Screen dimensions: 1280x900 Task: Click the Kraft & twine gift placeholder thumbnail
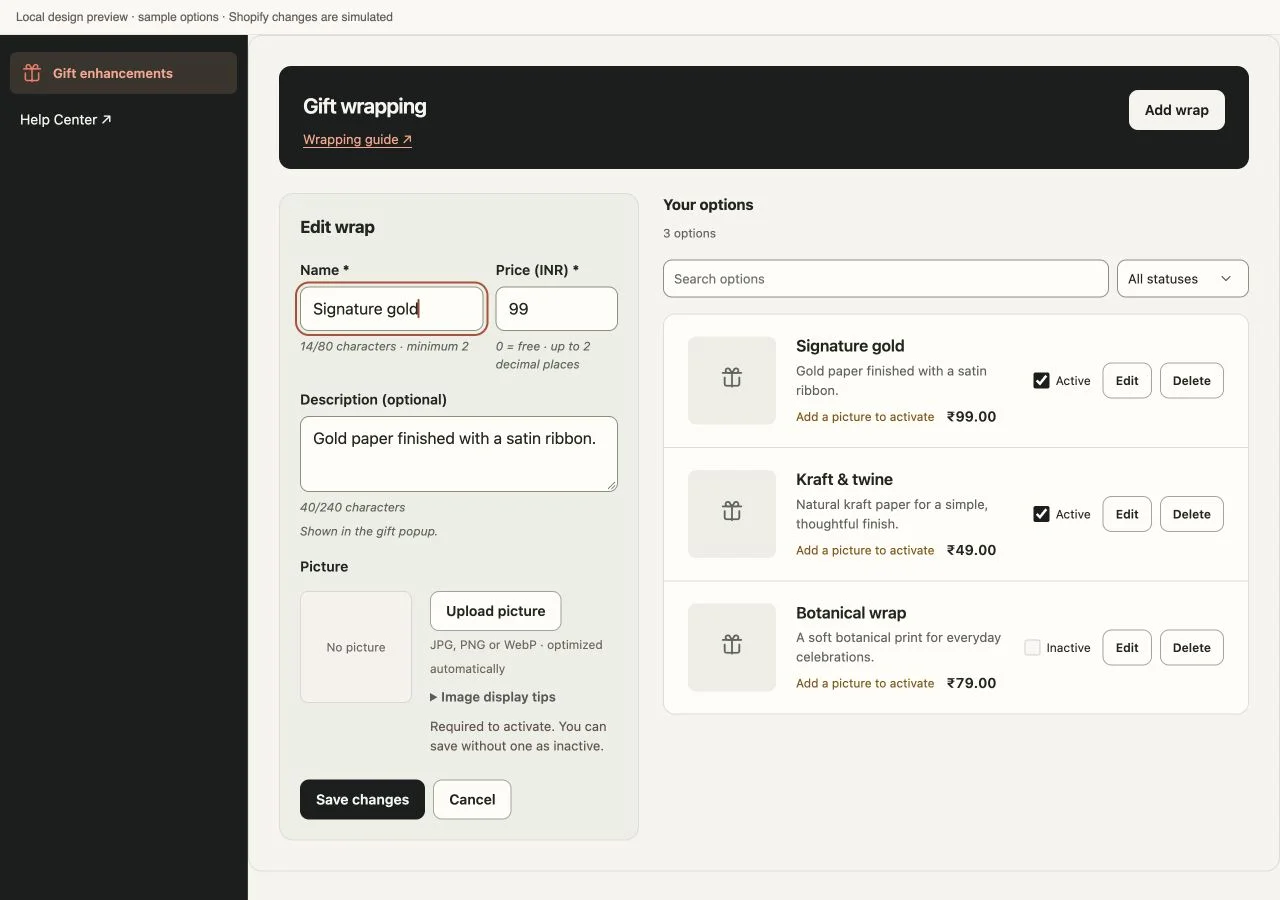point(732,514)
